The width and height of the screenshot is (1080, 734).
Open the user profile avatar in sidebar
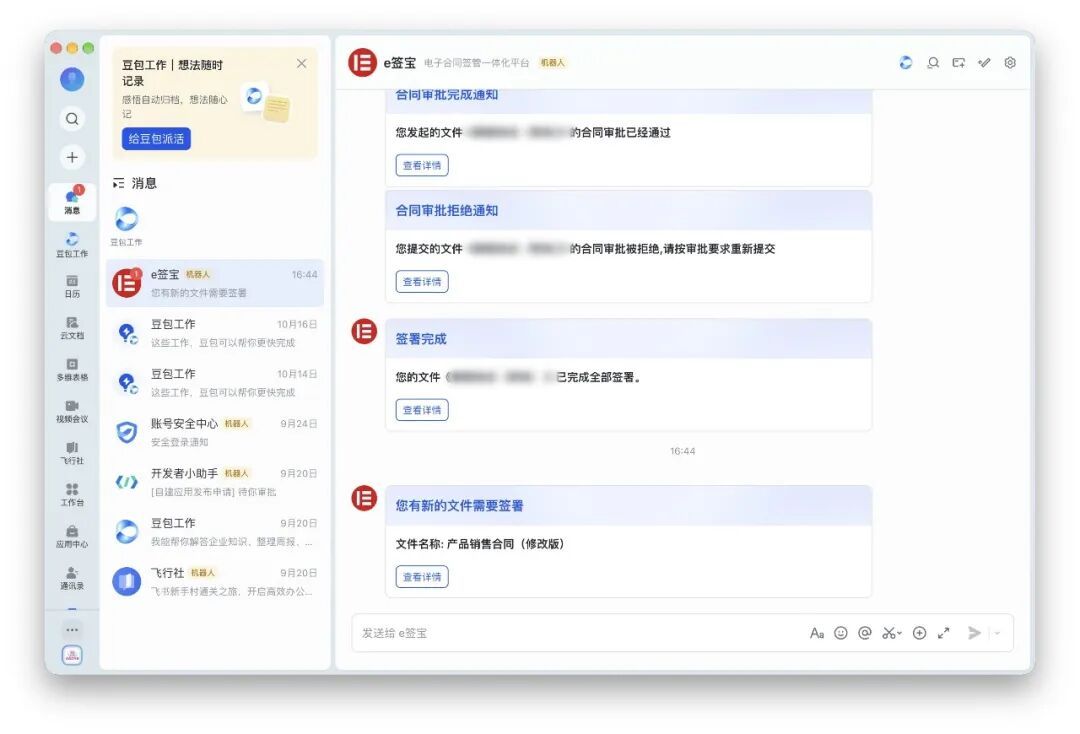coord(72,79)
